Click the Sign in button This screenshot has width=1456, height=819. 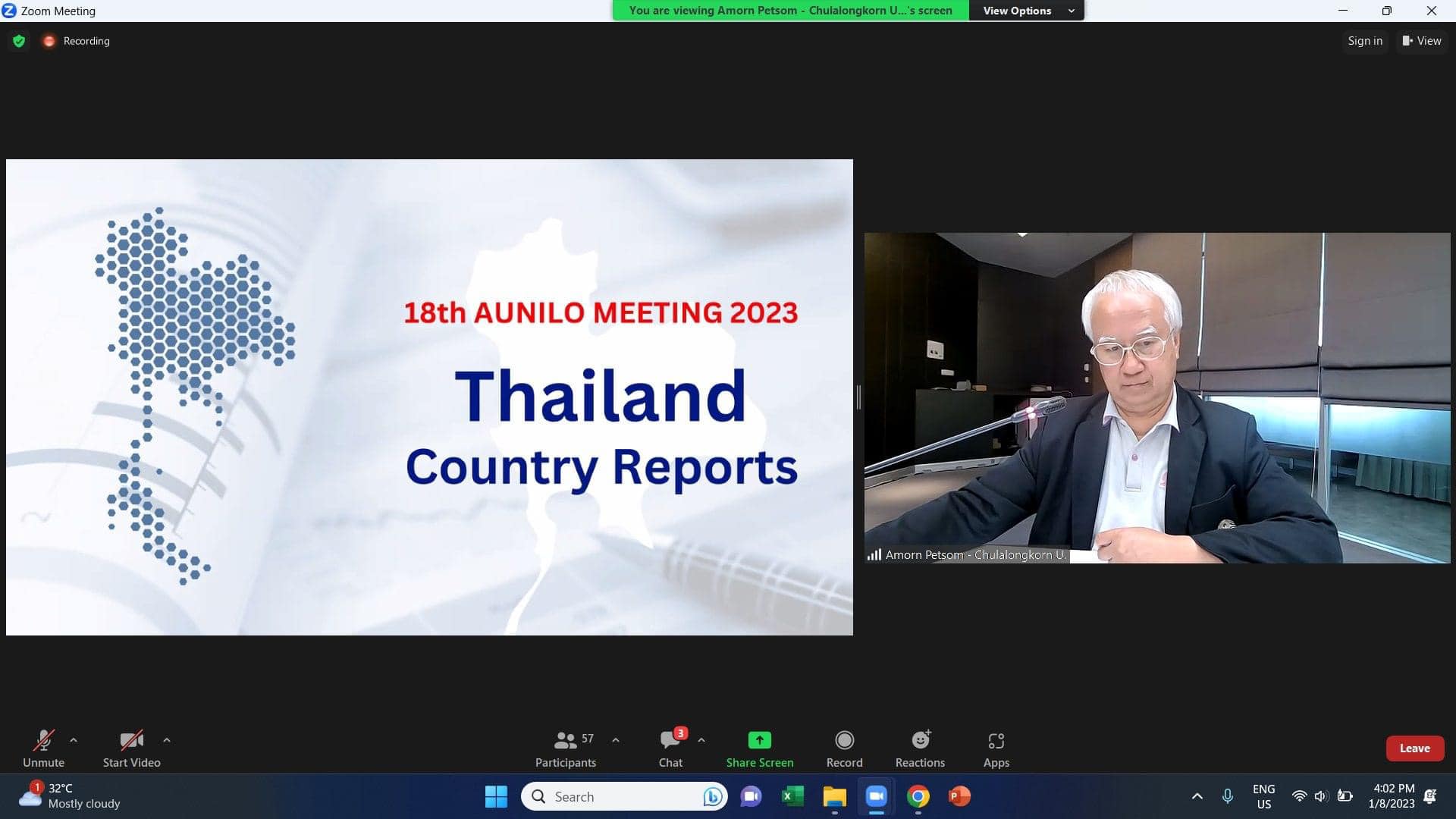[1365, 41]
